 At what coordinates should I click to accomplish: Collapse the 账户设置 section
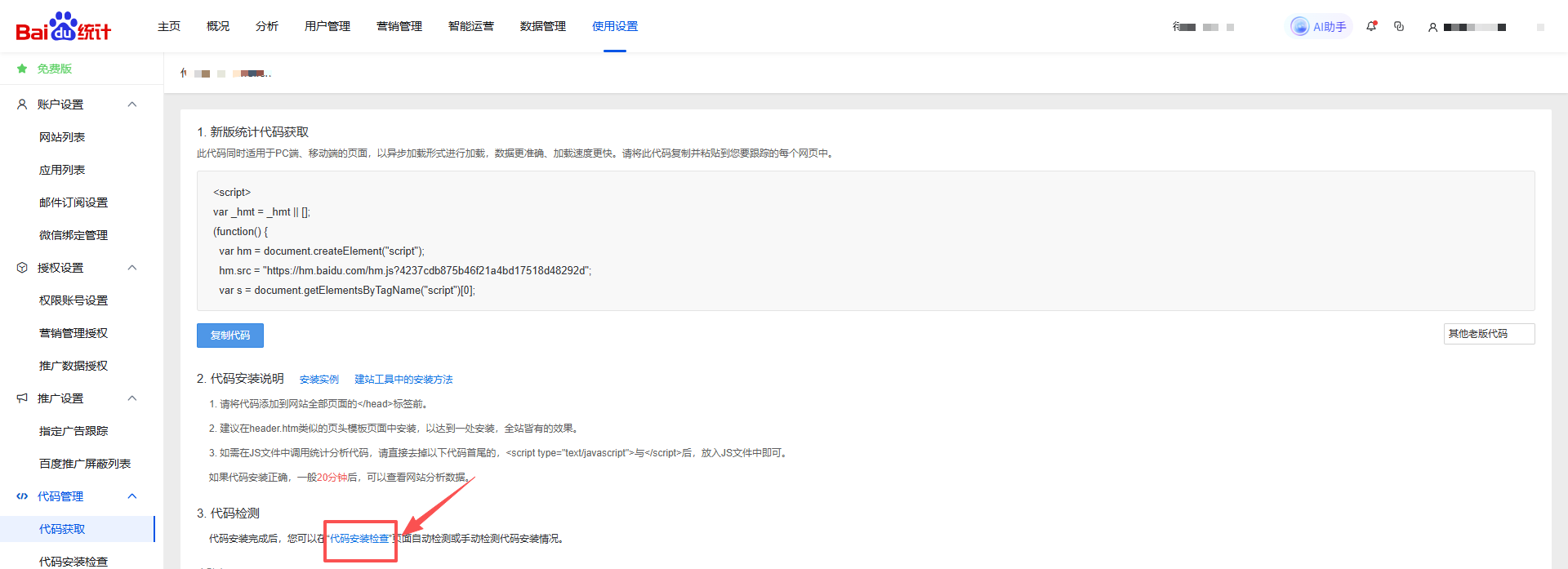click(132, 104)
